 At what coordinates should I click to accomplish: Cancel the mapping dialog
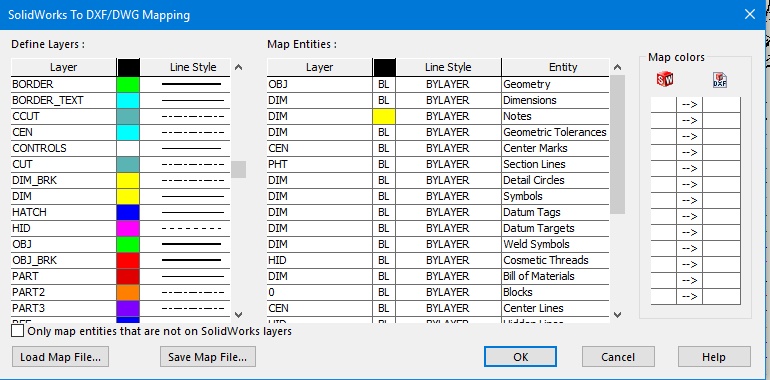pyautogui.click(x=618, y=357)
